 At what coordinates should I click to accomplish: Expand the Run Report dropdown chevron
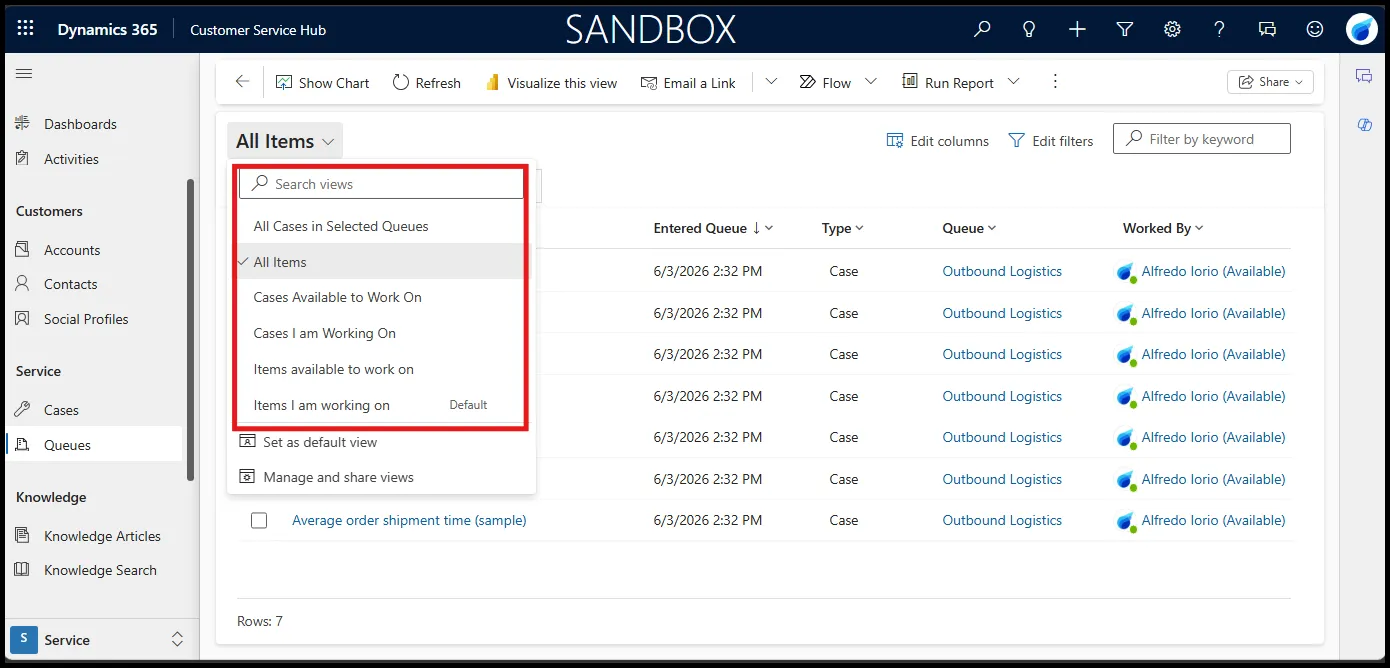[x=1013, y=82]
